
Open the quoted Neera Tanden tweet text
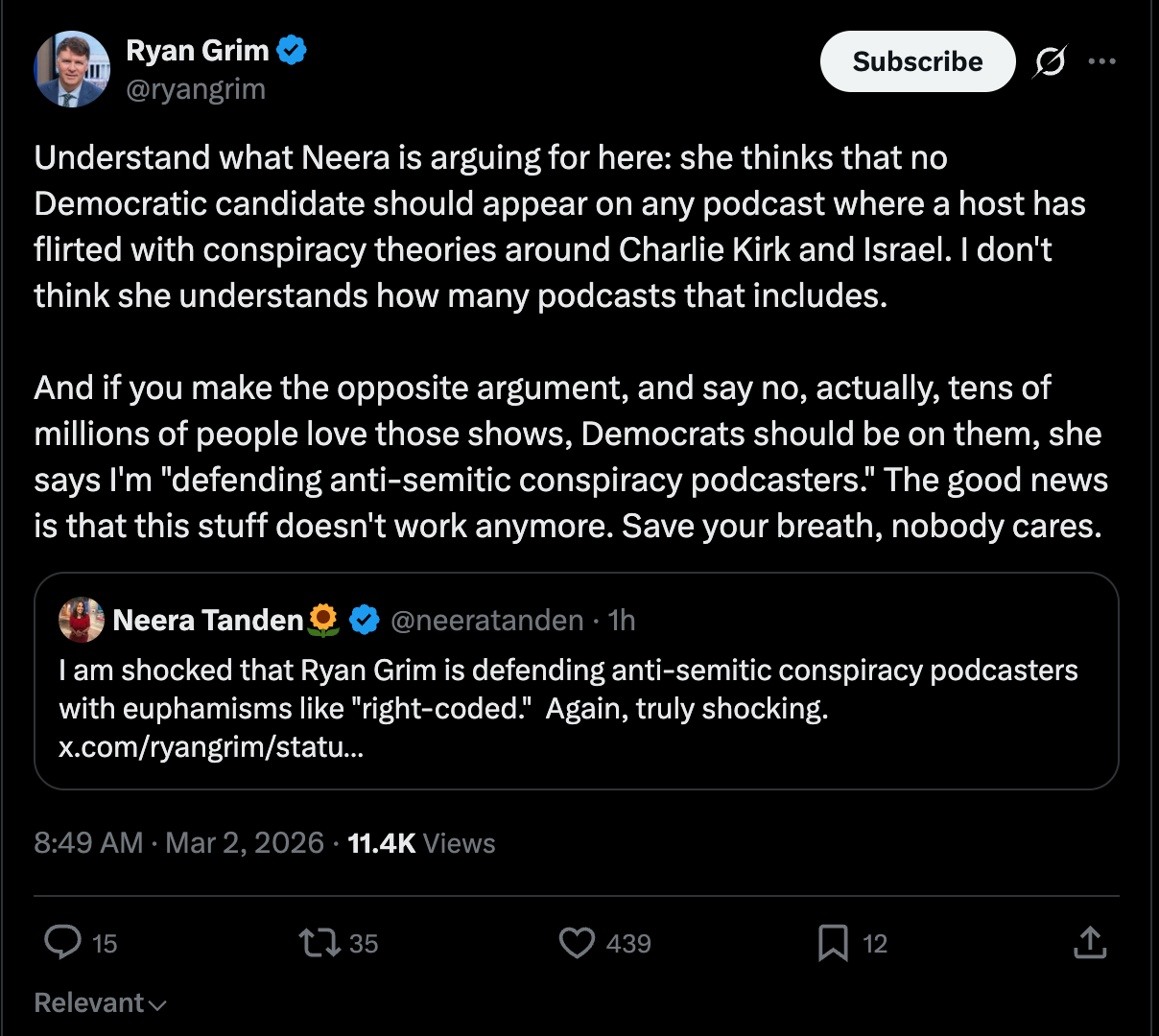(568, 689)
